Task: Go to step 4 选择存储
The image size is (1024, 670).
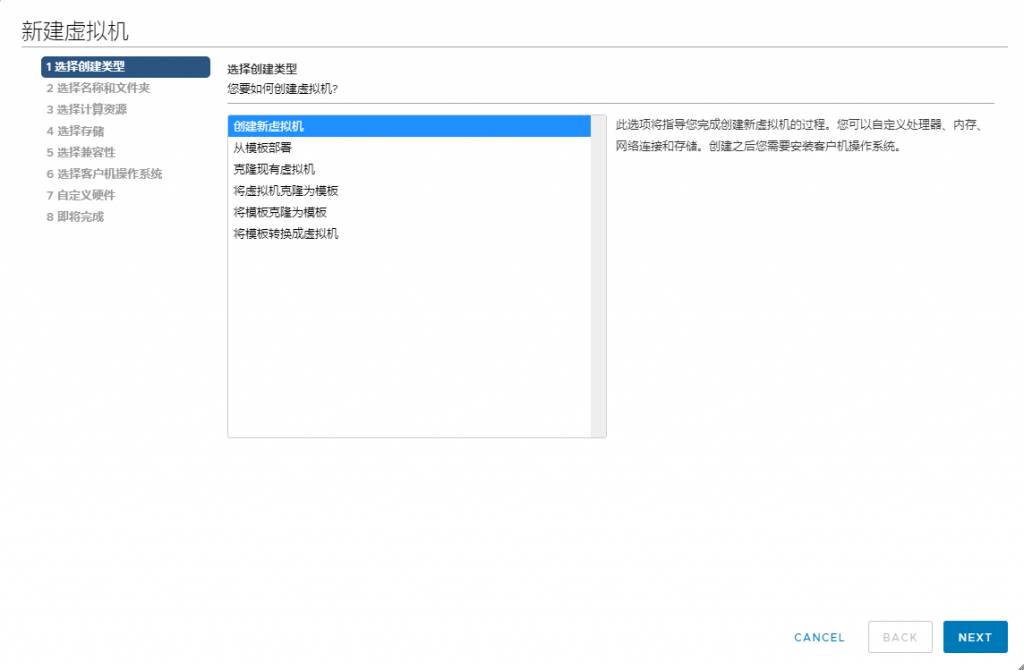Action: coord(75,131)
